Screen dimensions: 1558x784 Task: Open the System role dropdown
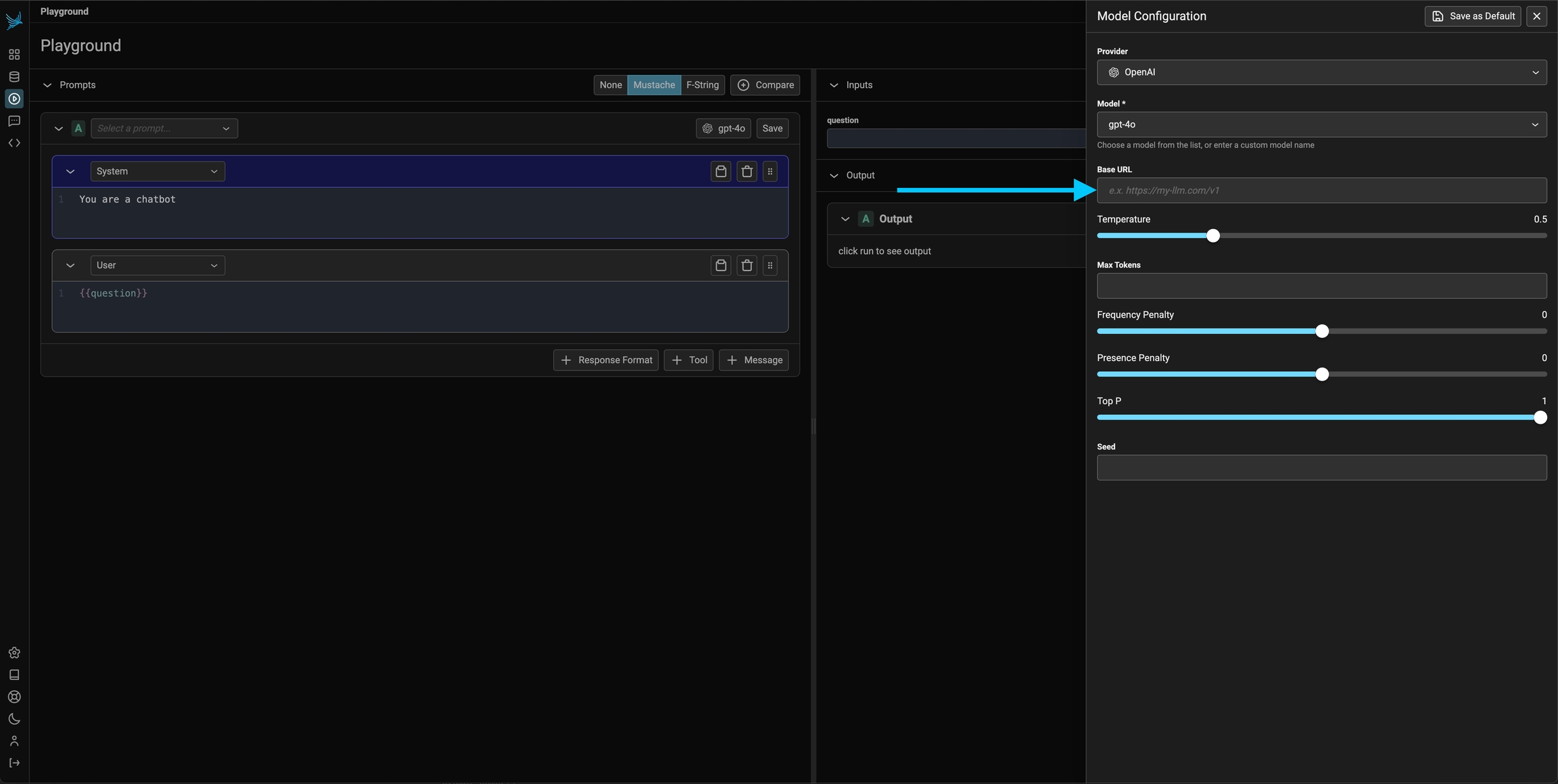(157, 172)
